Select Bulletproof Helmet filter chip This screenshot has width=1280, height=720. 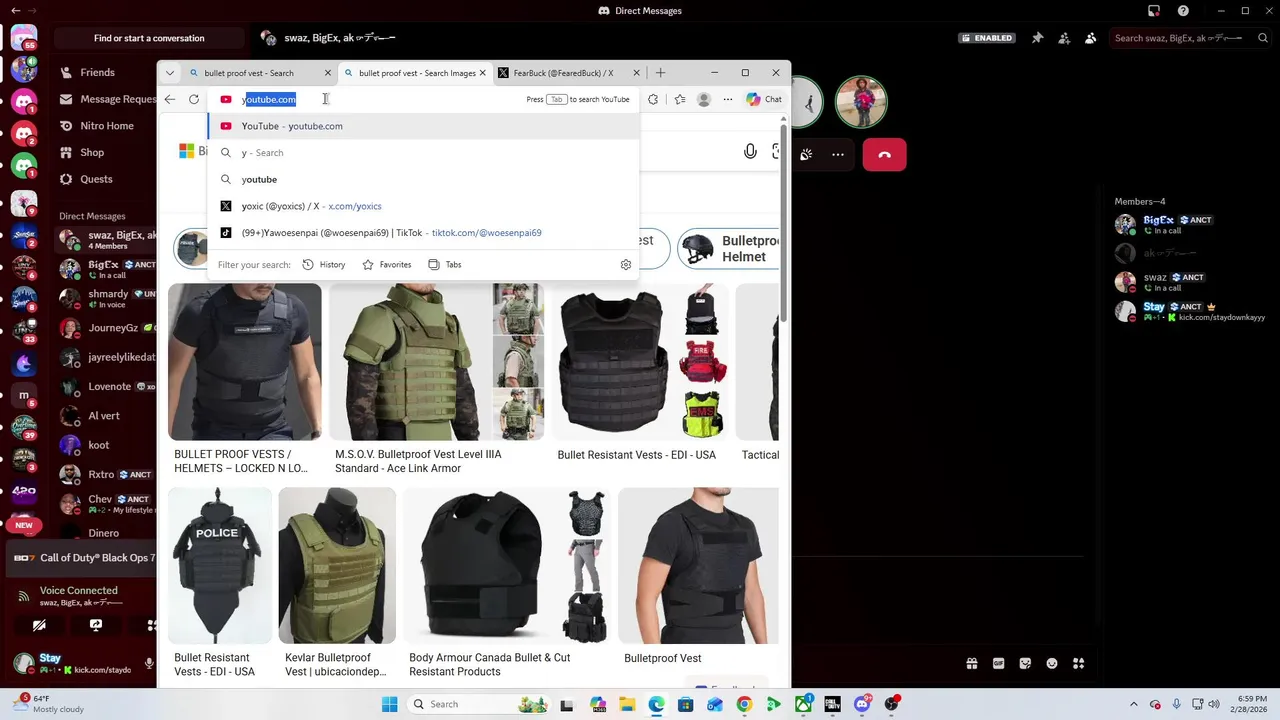coord(730,249)
